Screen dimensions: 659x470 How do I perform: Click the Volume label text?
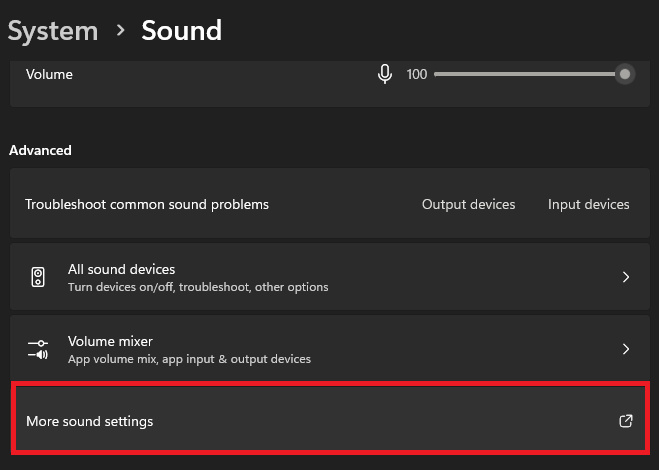point(49,74)
